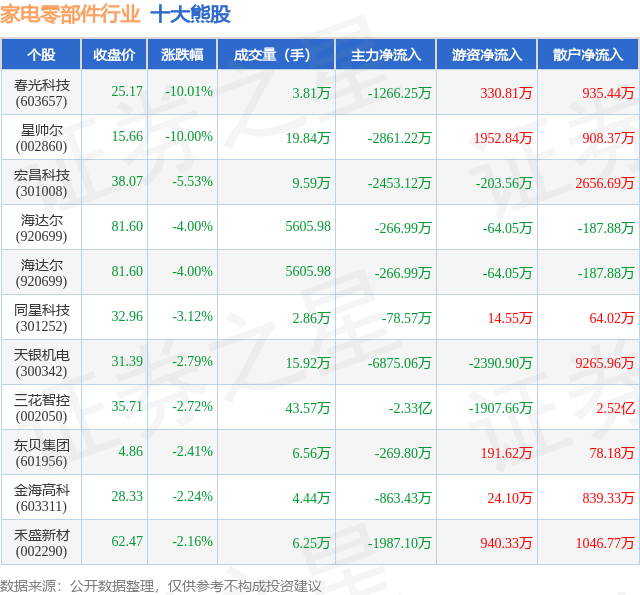Click the 游资净流入 column header

coord(487,55)
